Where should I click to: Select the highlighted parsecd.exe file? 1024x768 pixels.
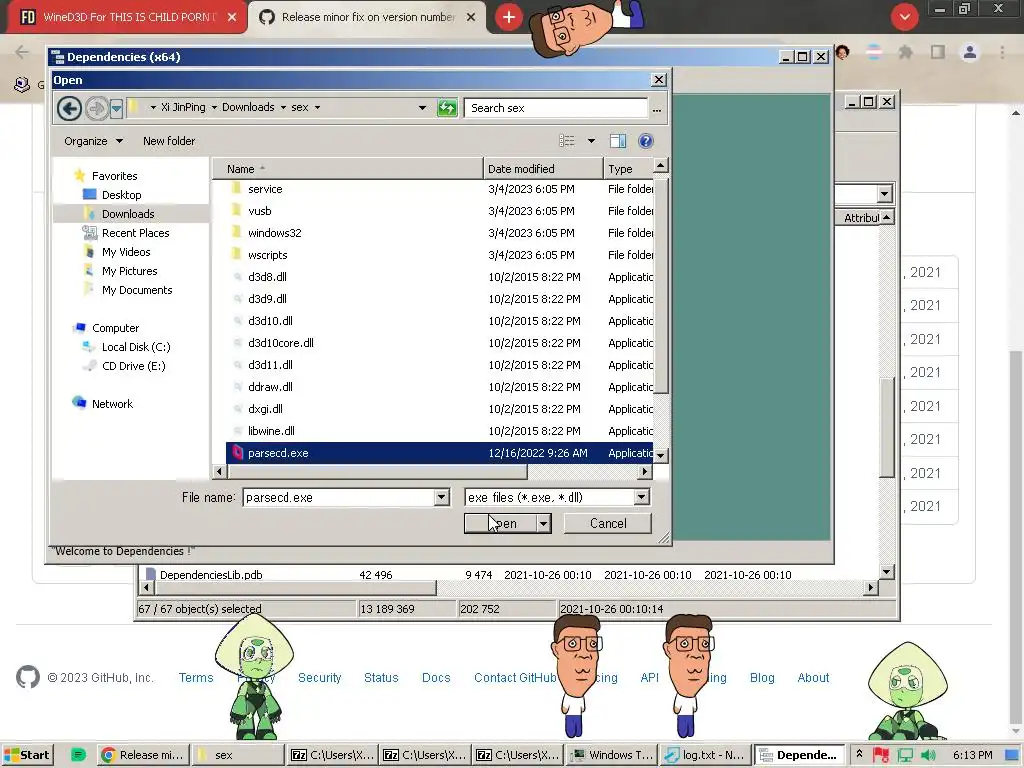[440, 453]
